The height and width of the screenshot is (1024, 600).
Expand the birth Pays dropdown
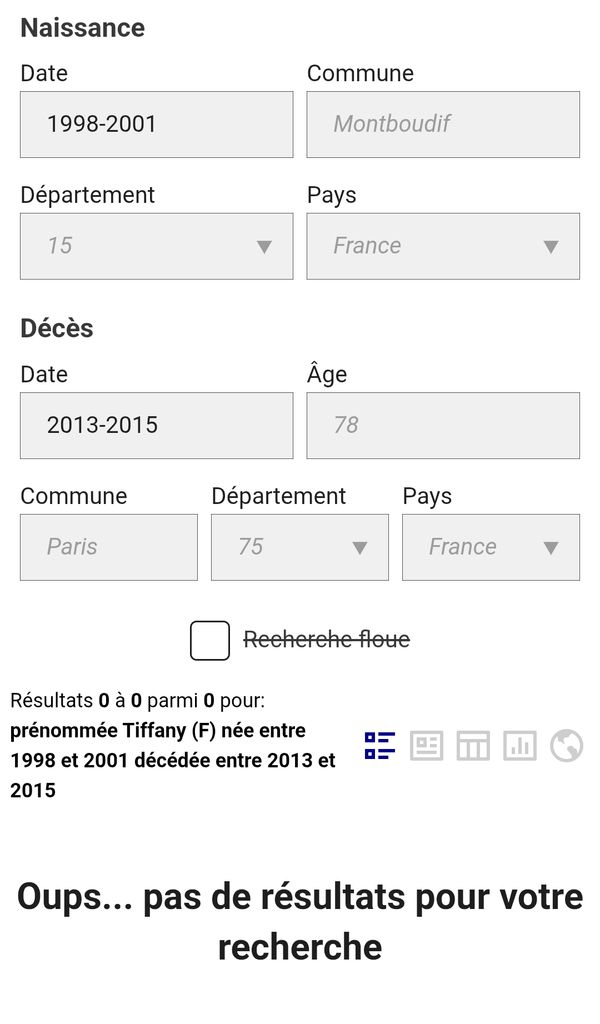(443, 246)
